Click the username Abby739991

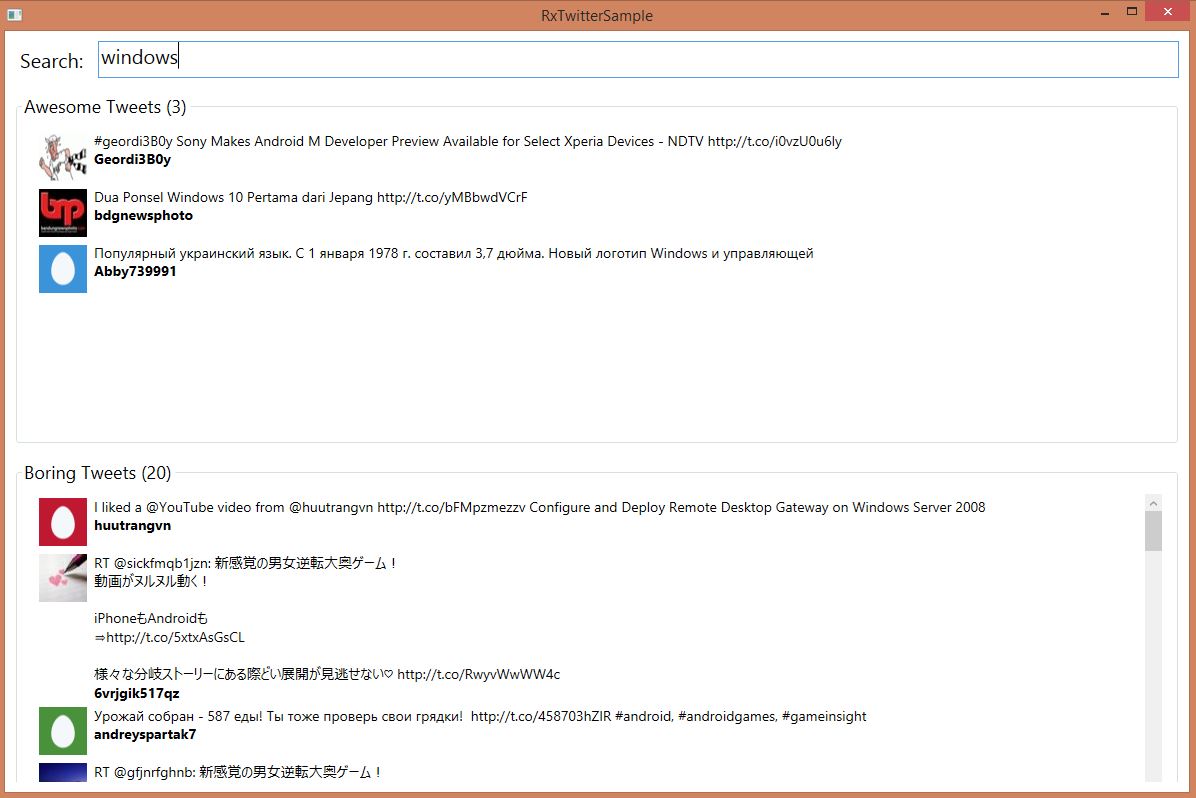[x=135, y=272]
